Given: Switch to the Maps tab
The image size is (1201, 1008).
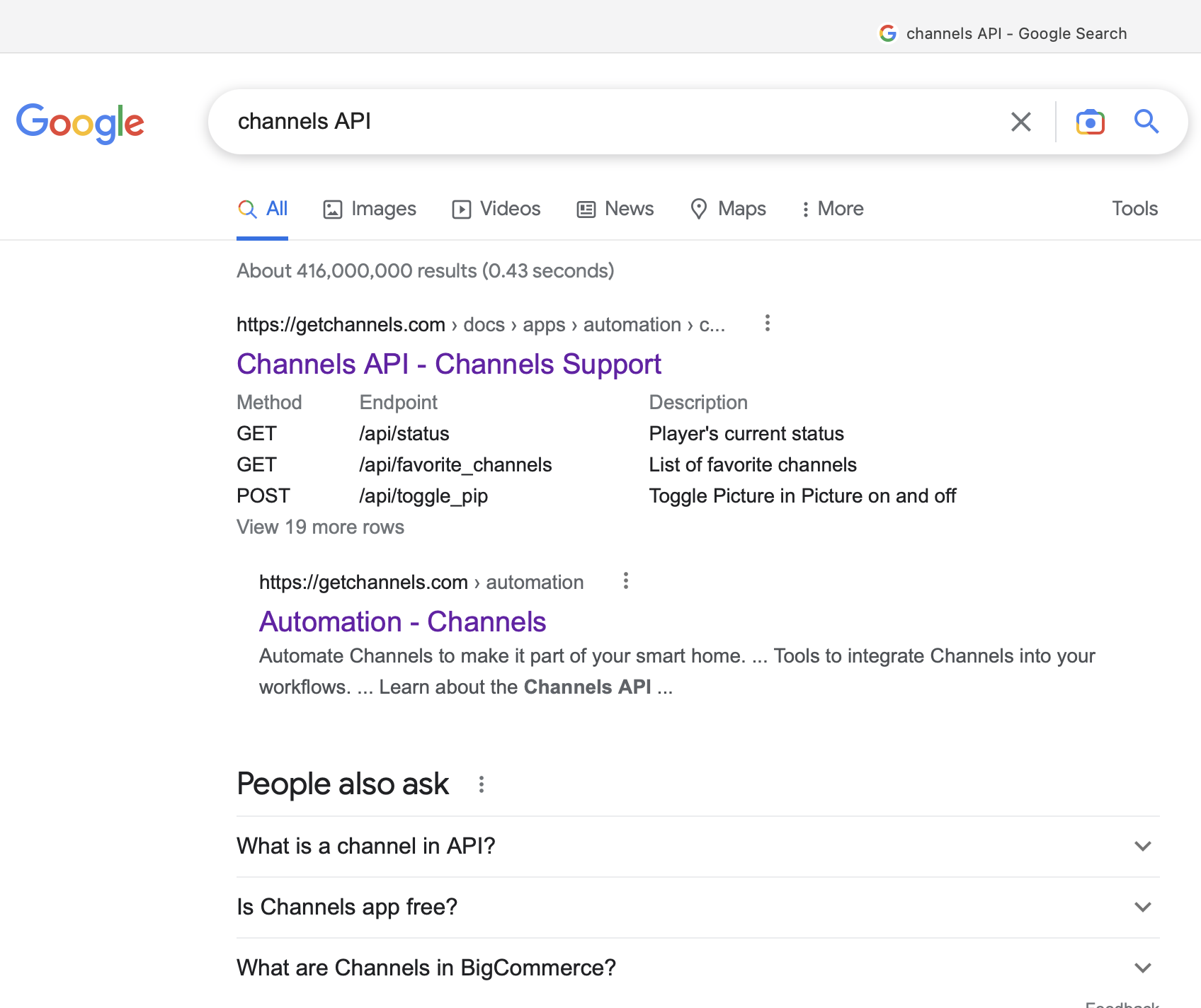Looking at the screenshot, I should [x=728, y=209].
